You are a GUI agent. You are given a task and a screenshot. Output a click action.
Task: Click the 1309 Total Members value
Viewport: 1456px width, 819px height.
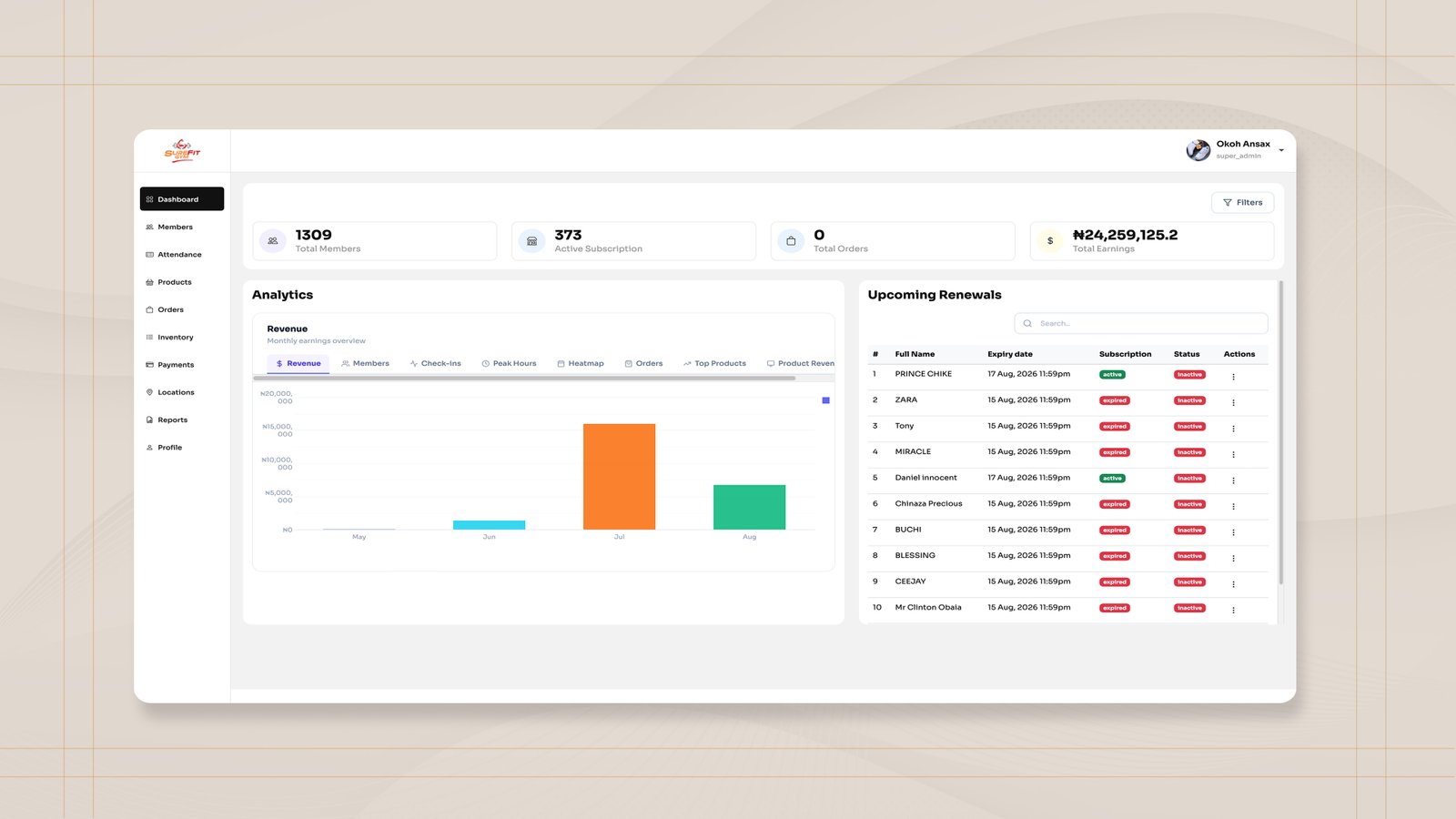point(313,235)
